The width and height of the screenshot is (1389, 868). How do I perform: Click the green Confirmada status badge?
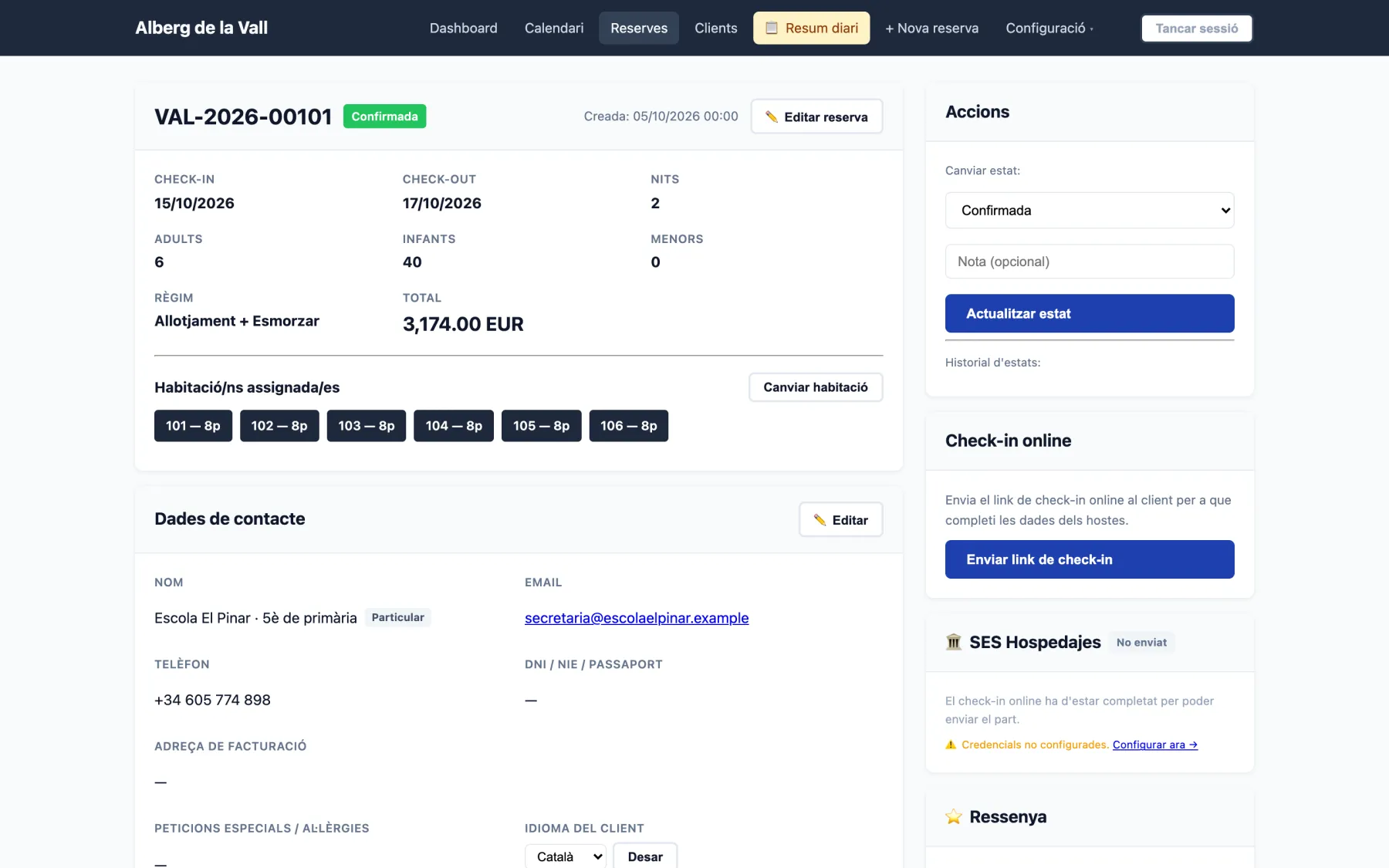[x=384, y=117]
